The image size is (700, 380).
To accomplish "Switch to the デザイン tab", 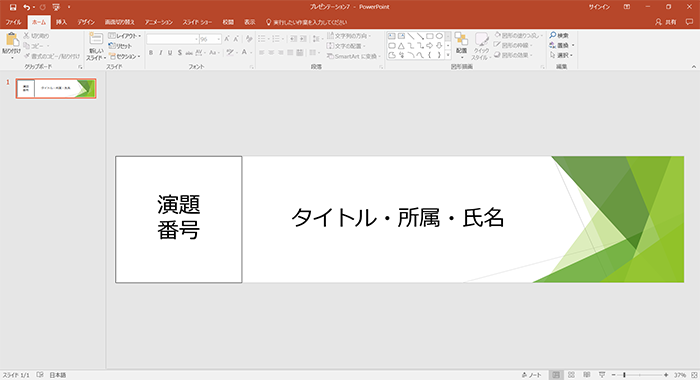I will (x=86, y=22).
